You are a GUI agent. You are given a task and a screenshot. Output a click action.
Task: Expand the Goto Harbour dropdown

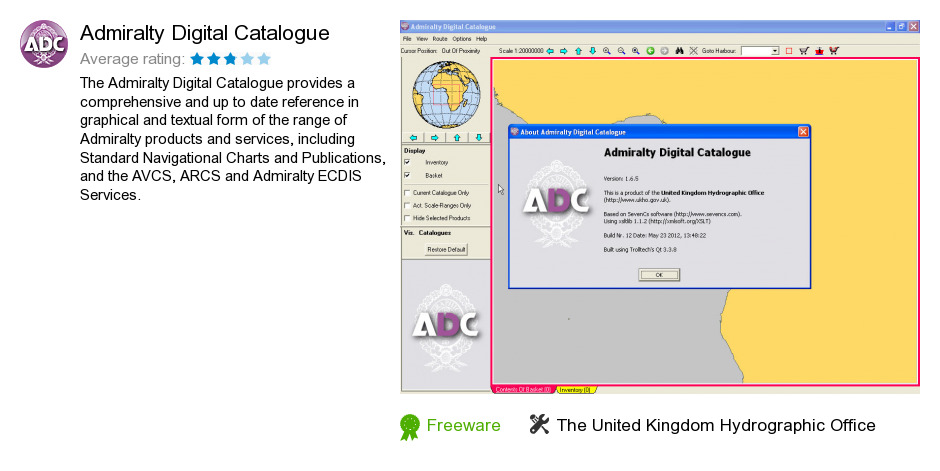click(773, 50)
